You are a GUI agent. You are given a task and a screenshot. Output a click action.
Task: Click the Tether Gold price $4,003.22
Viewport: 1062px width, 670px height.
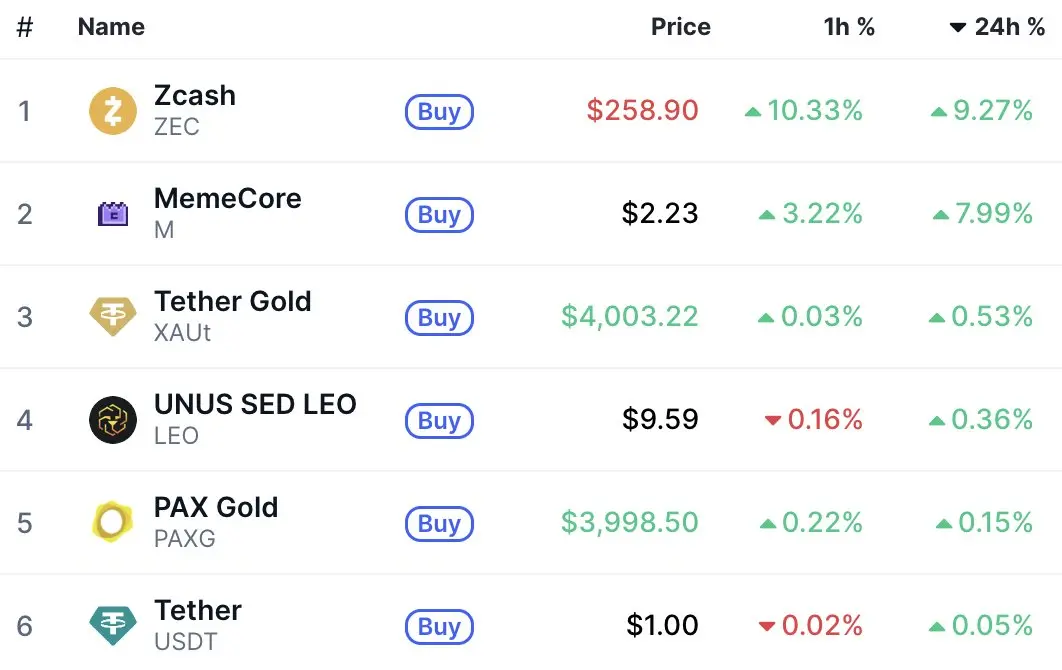[629, 317]
